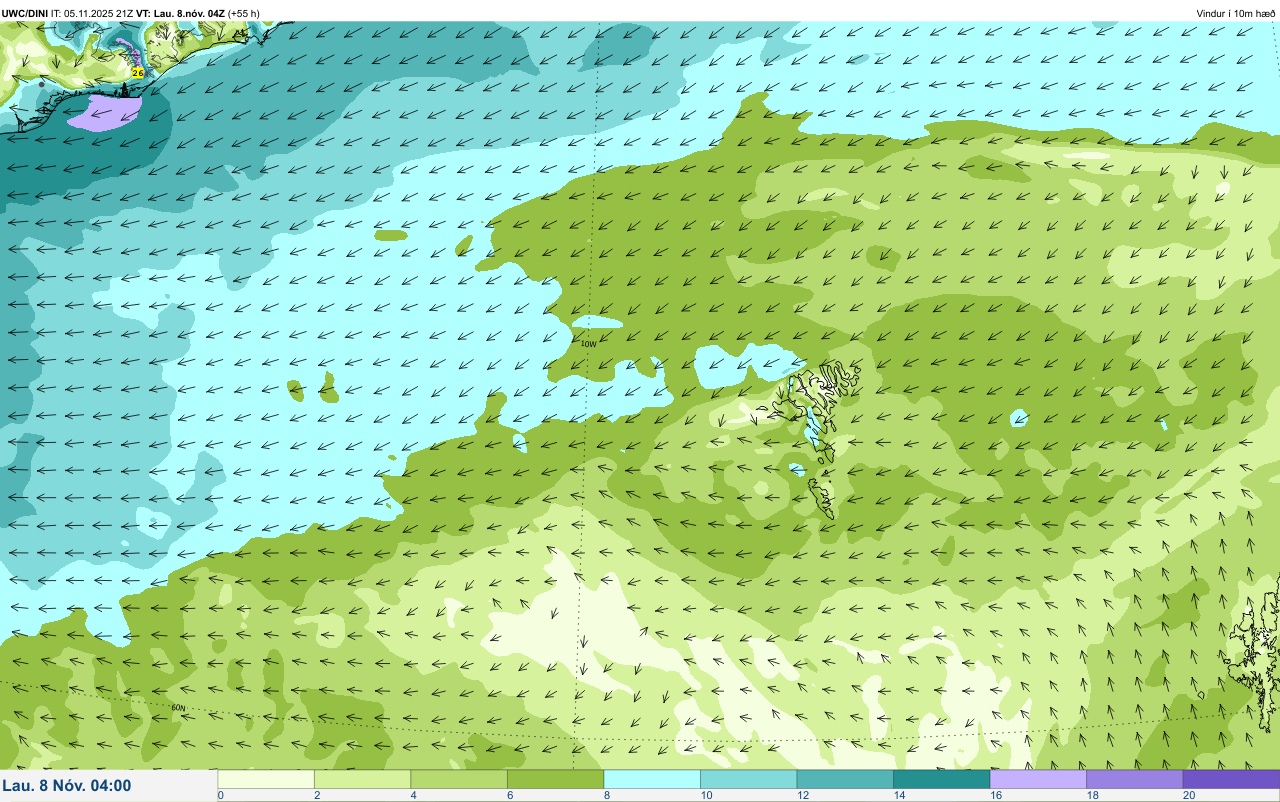
Task: Click the 'UWC/DINI' model name in header
Action: point(25,13)
